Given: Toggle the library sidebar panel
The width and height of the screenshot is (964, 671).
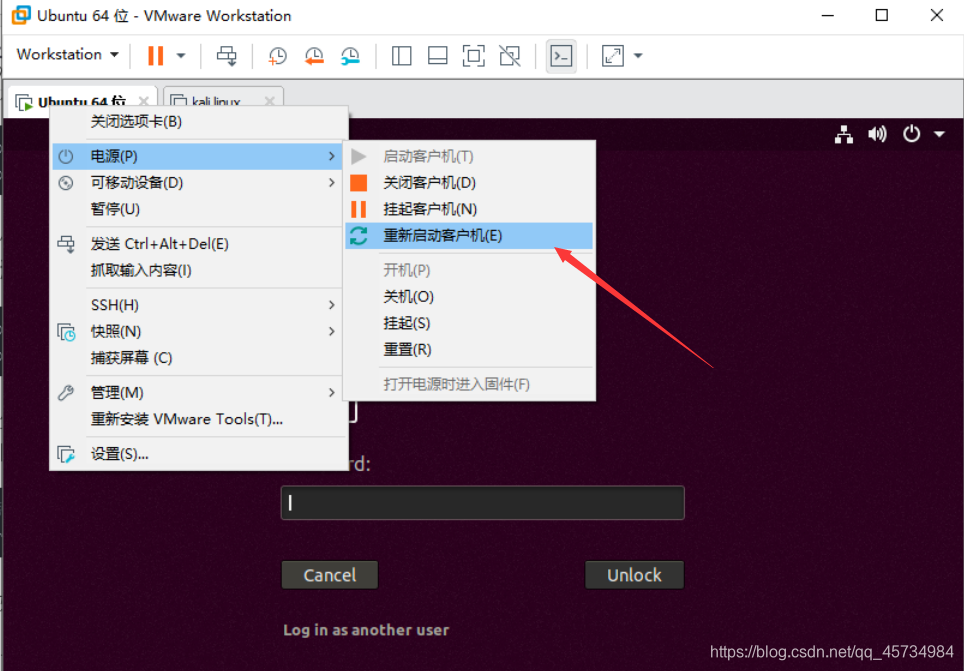Looking at the screenshot, I should [401, 55].
